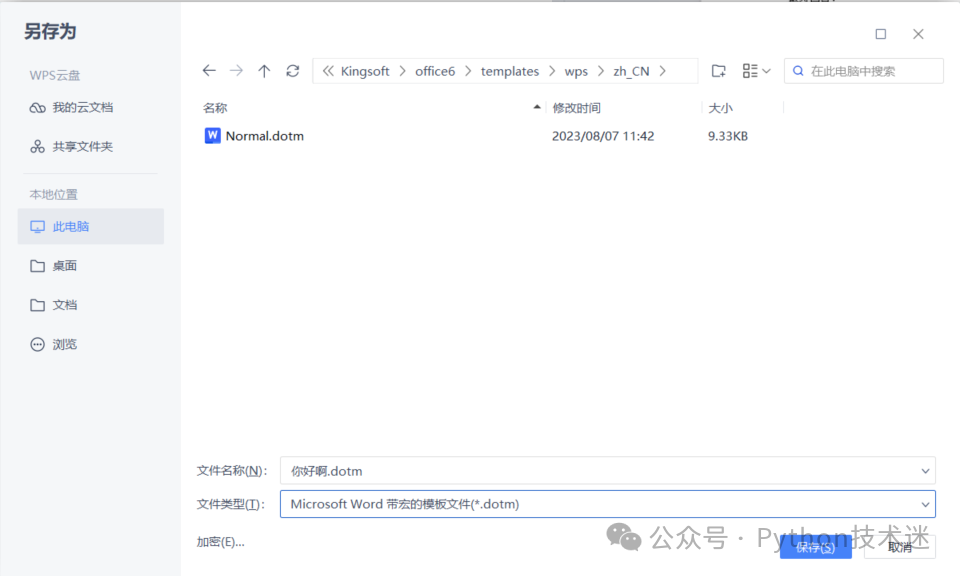The width and height of the screenshot is (960, 576).
Task: Click the monitor icon beside 此电脑
Action: pyautogui.click(x=37, y=226)
